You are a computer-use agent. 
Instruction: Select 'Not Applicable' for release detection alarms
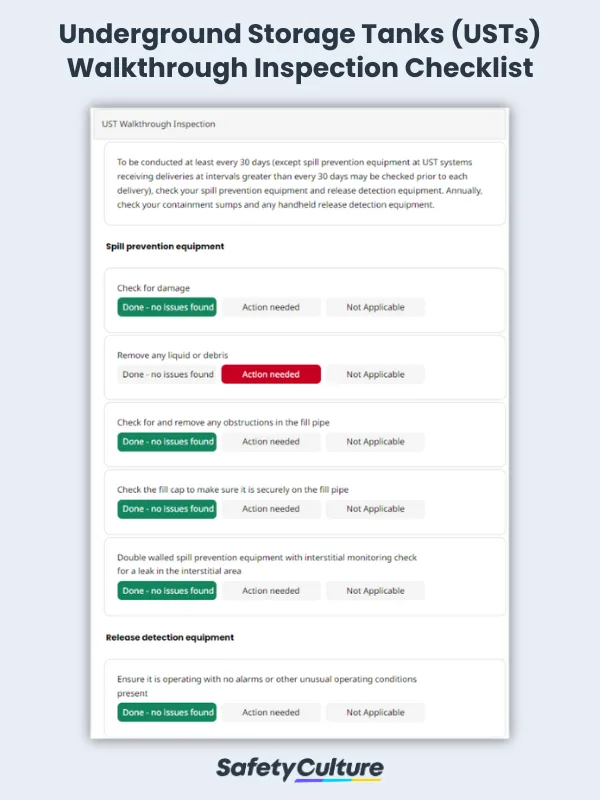pyautogui.click(x=375, y=712)
